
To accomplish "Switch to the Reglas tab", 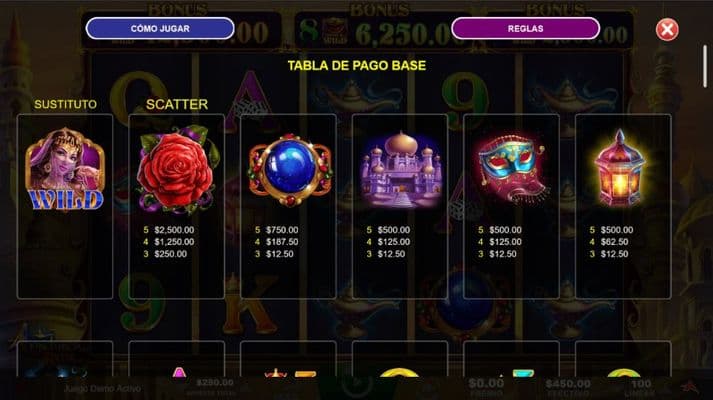I will click(x=525, y=29).
